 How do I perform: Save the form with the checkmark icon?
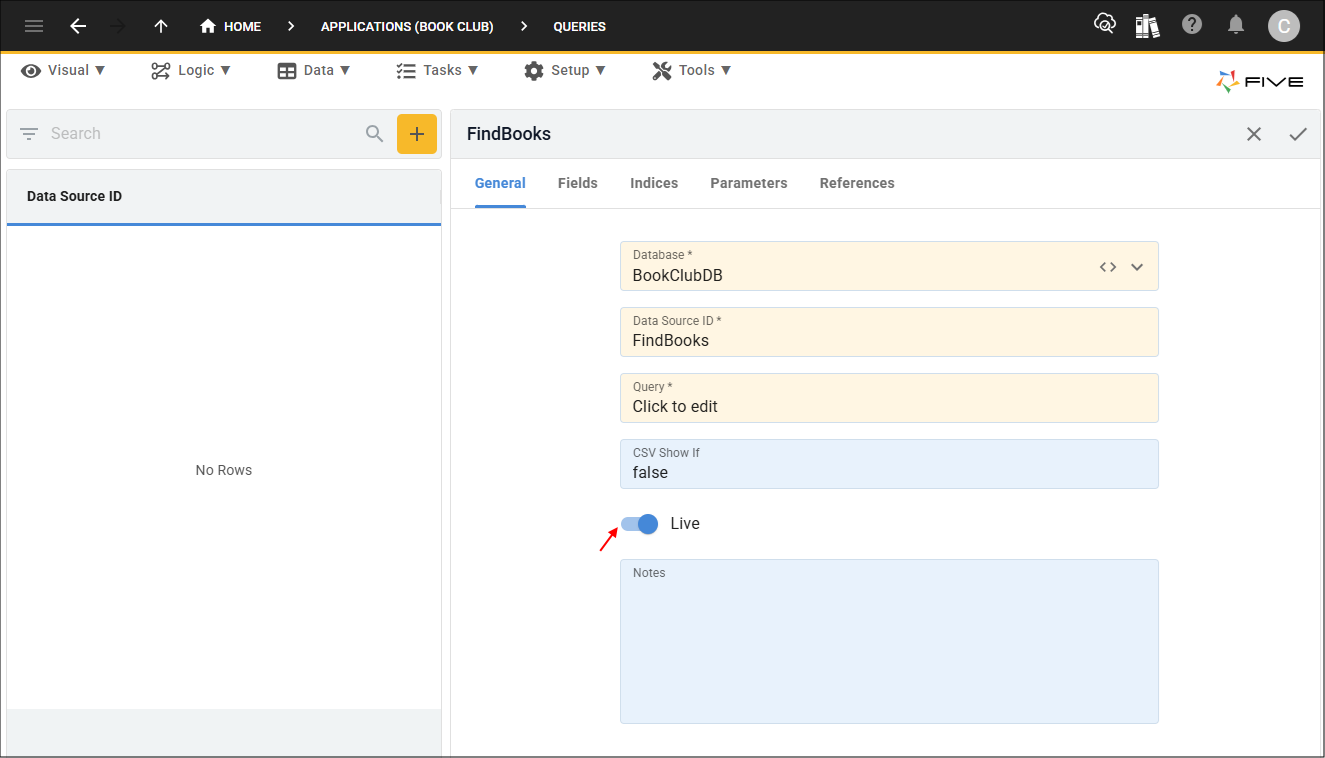[1297, 134]
